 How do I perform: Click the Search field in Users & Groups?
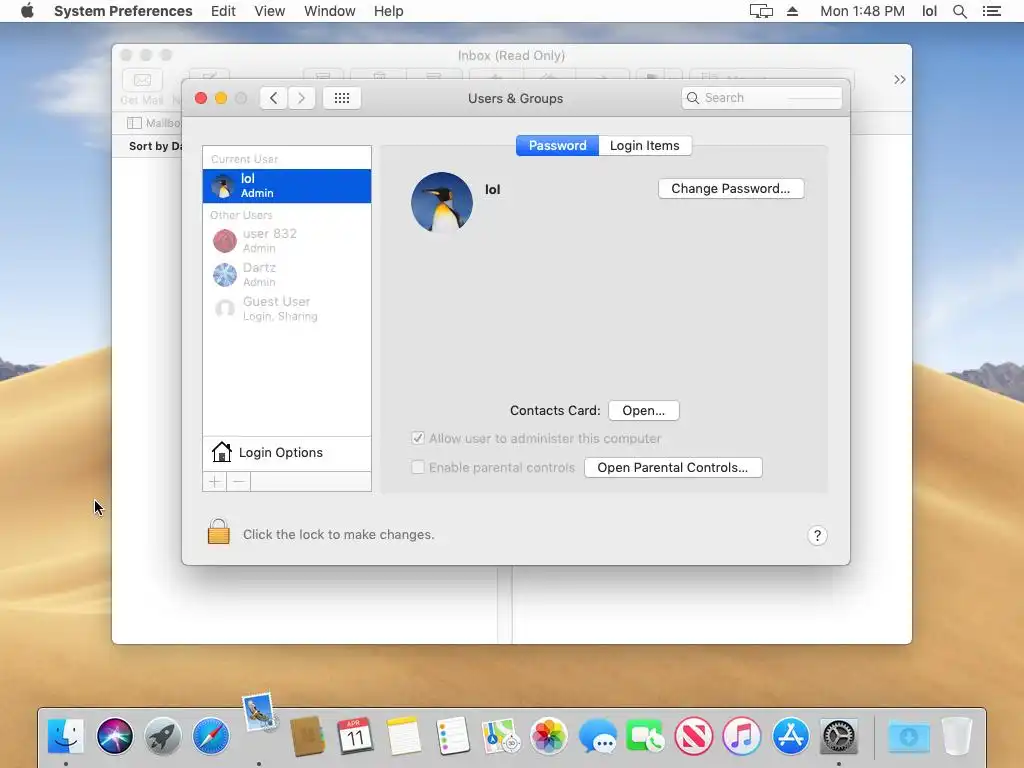point(761,98)
